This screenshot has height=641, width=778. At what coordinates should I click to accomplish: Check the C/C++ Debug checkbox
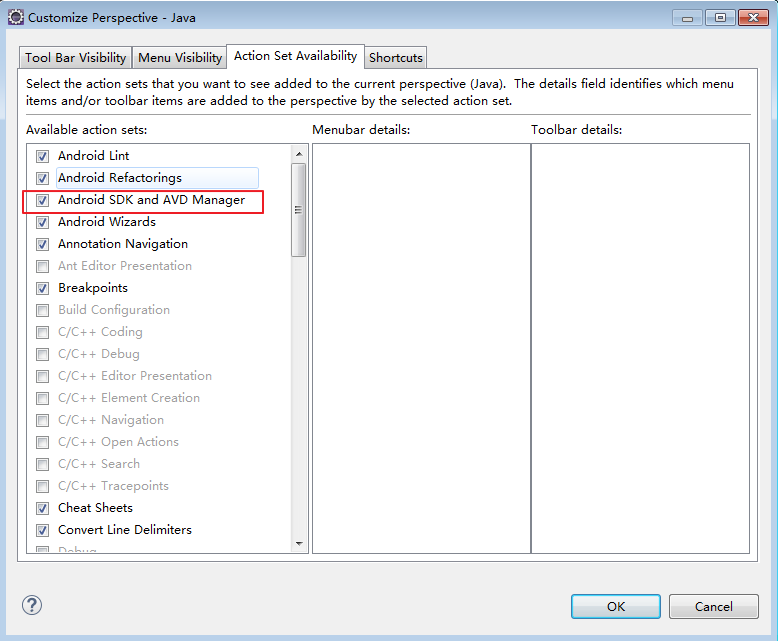43,354
